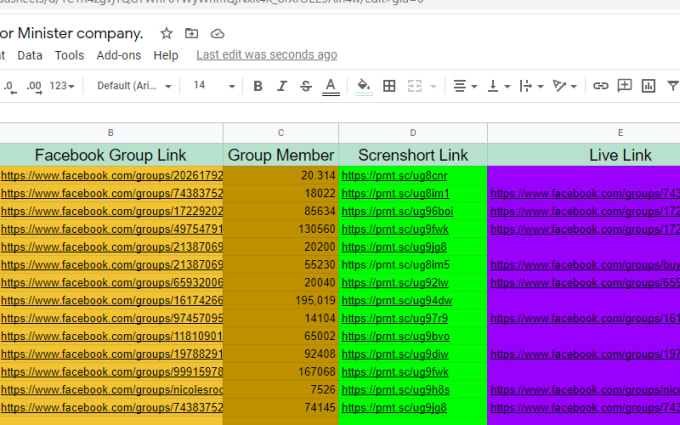Open screenshot link prnt.sc/ug96boi
The image size is (680, 425).
click(397, 211)
